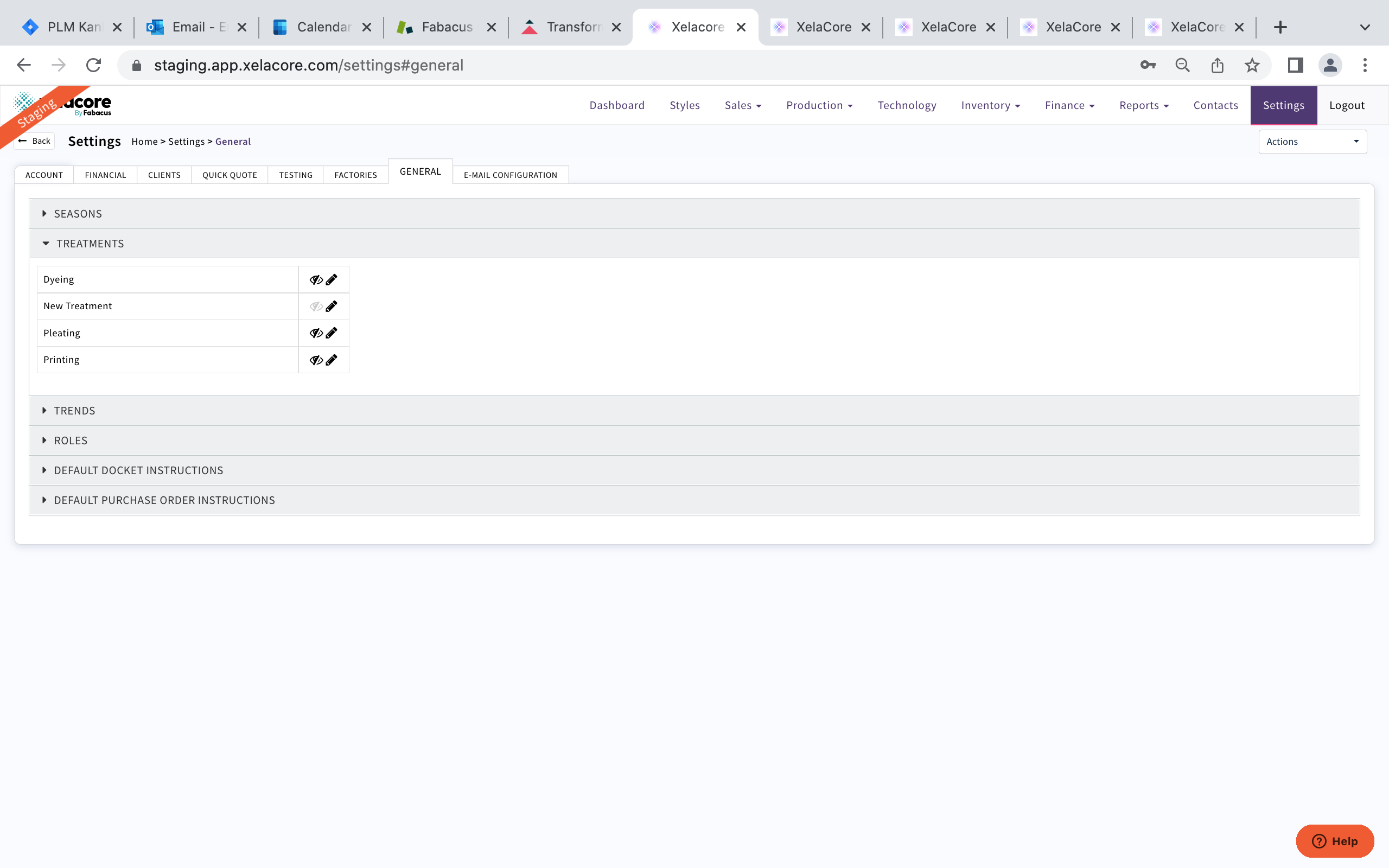Toggle visibility of Dyeing treatment

point(316,279)
